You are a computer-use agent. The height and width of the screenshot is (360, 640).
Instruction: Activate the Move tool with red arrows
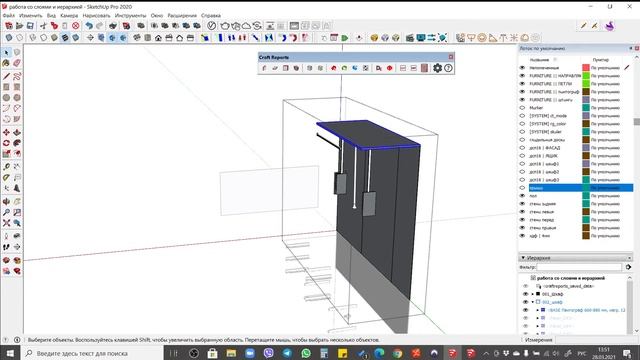tap(6, 133)
